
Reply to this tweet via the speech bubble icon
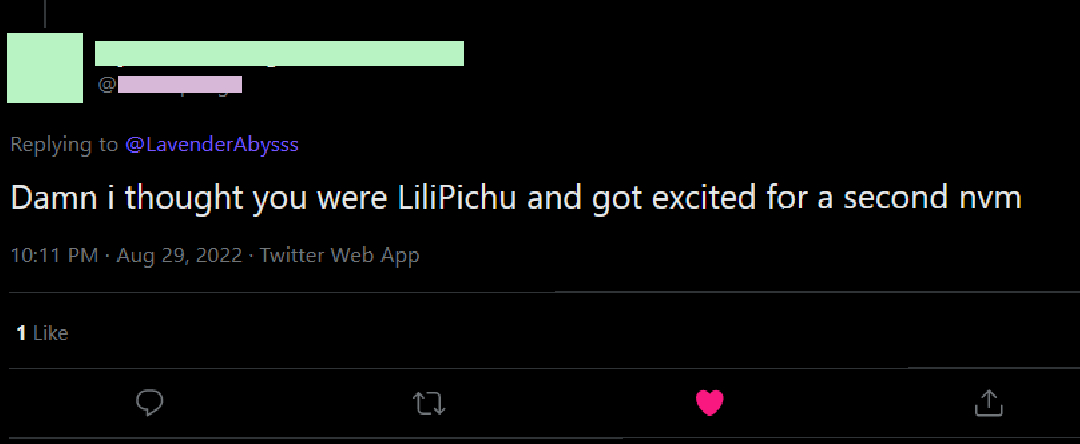click(150, 402)
